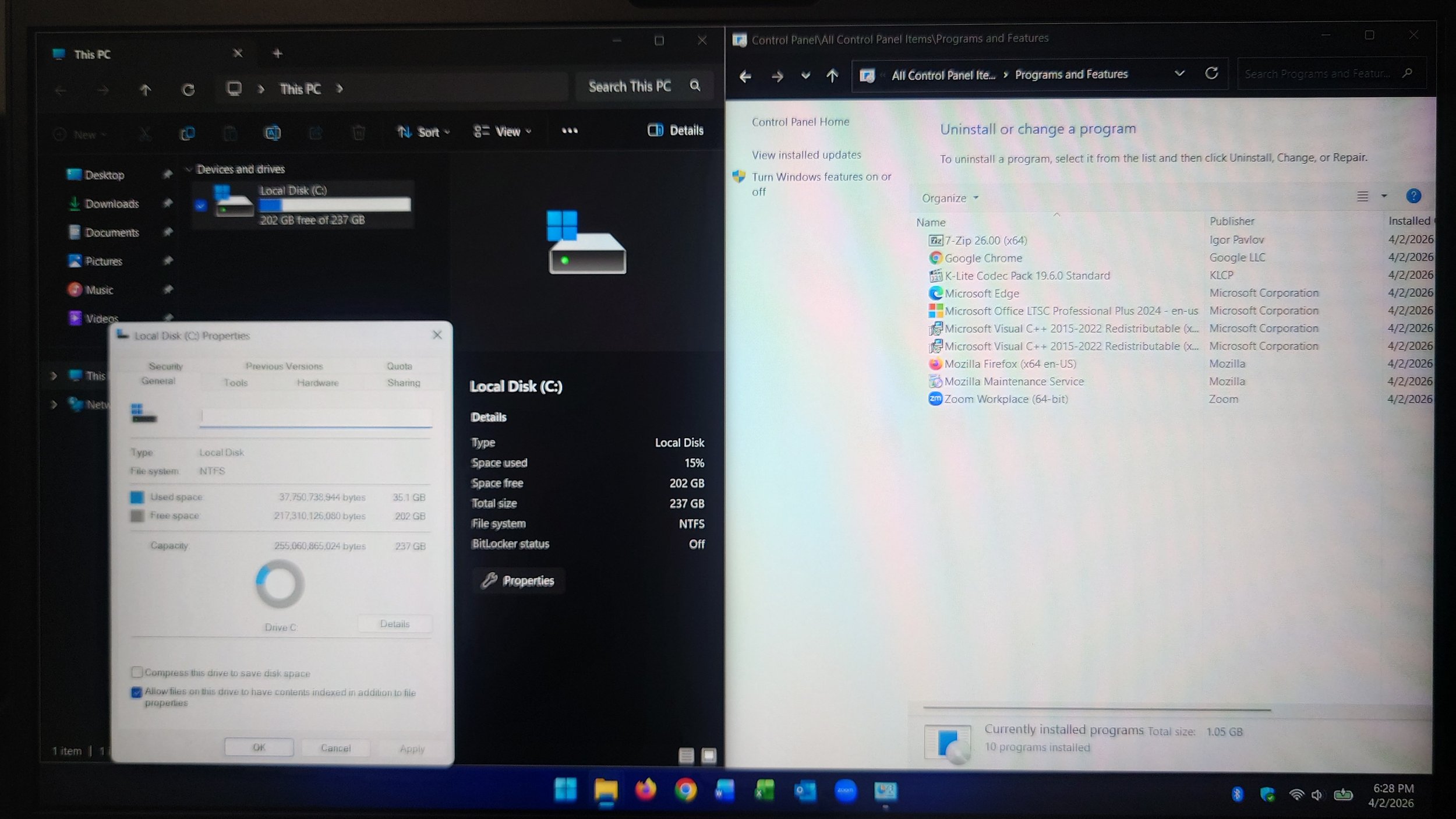Switch to the Tools tab in Properties
Image resolution: width=1456 pixels, height=819 pixels.
coord(235,383)
